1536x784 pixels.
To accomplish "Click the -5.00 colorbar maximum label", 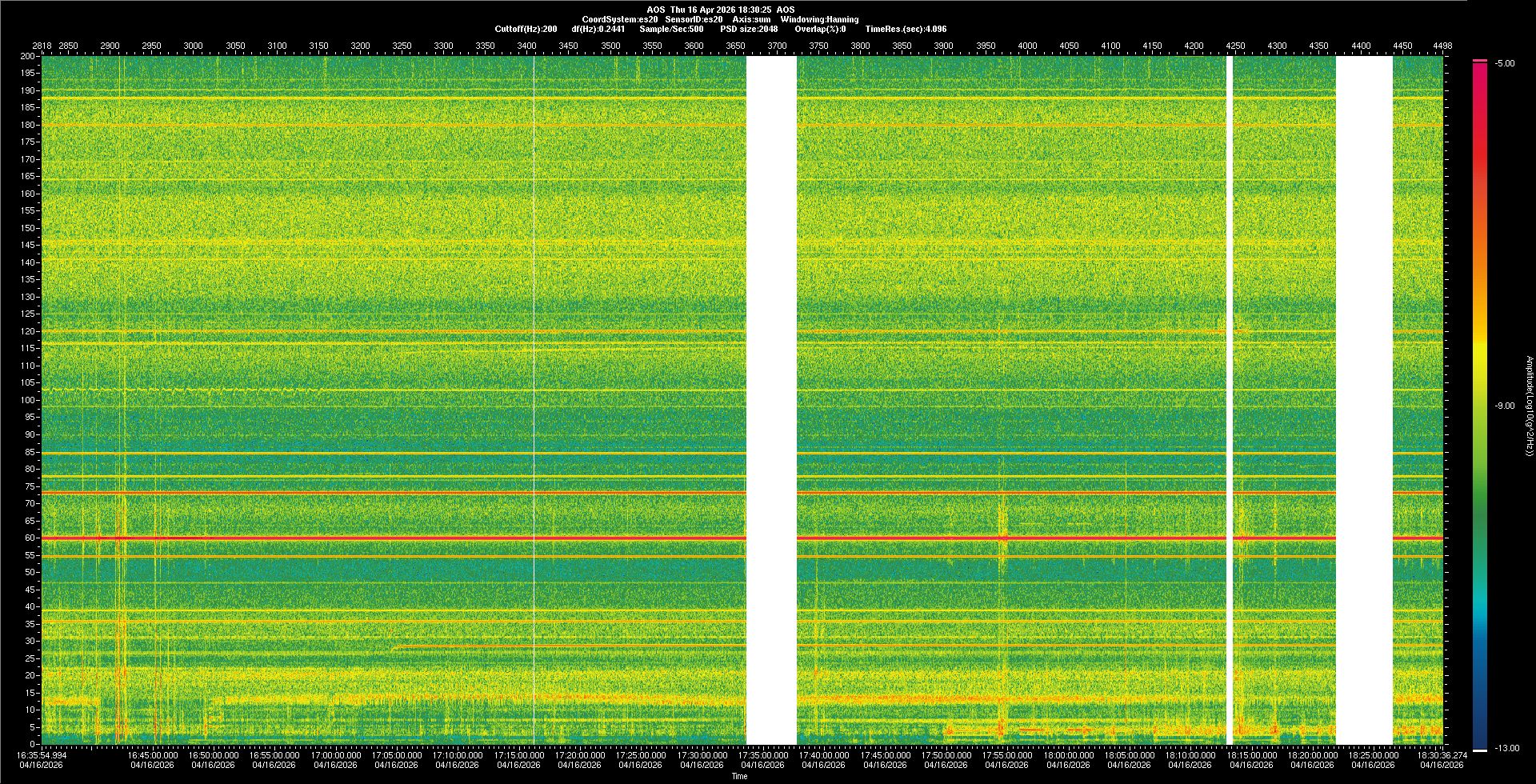I will coord(1504,64).
